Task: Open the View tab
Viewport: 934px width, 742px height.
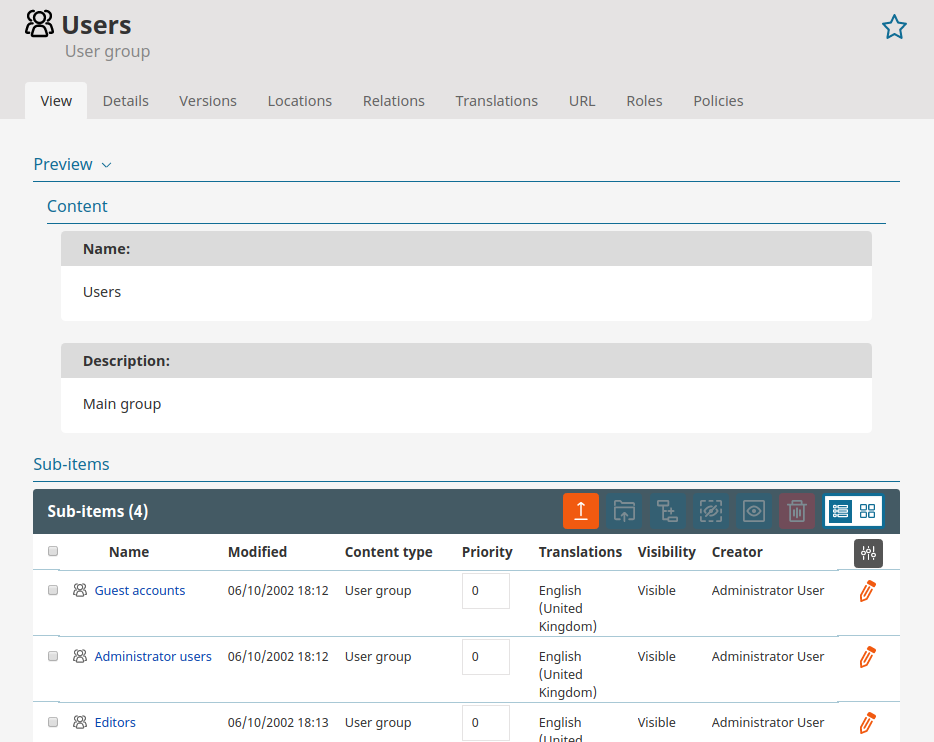Action: tap(56, 101)
